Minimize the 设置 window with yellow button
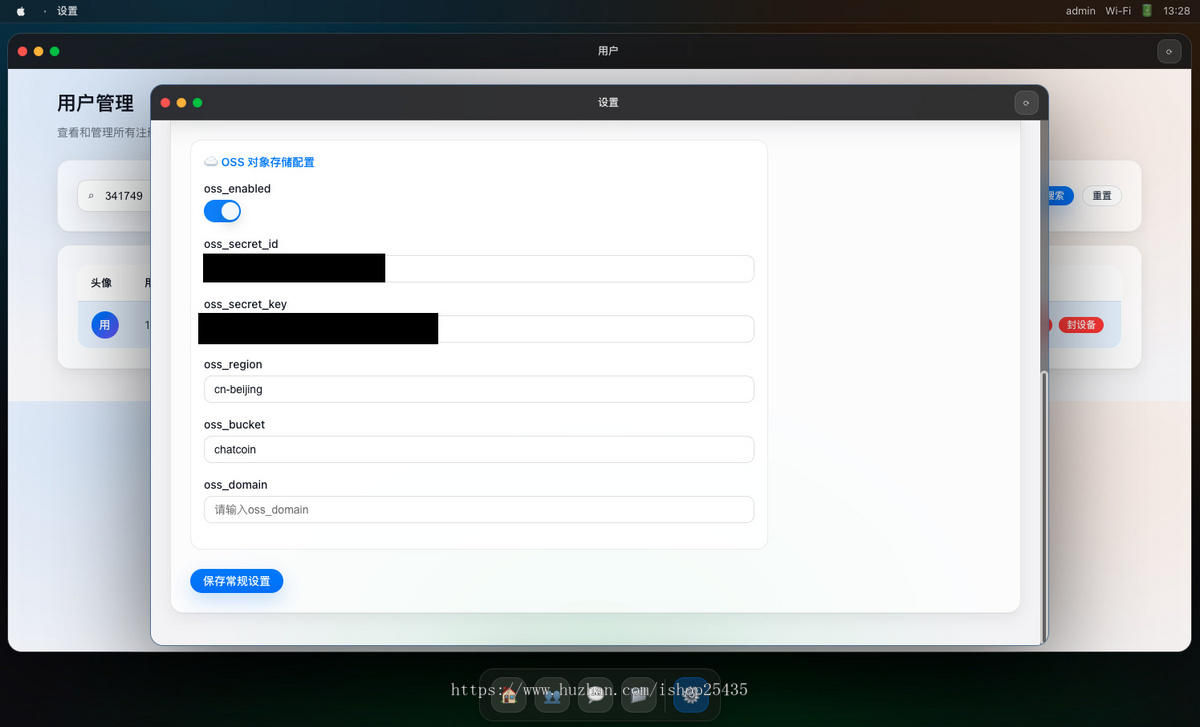1200x727 pixels. (181, 102)
